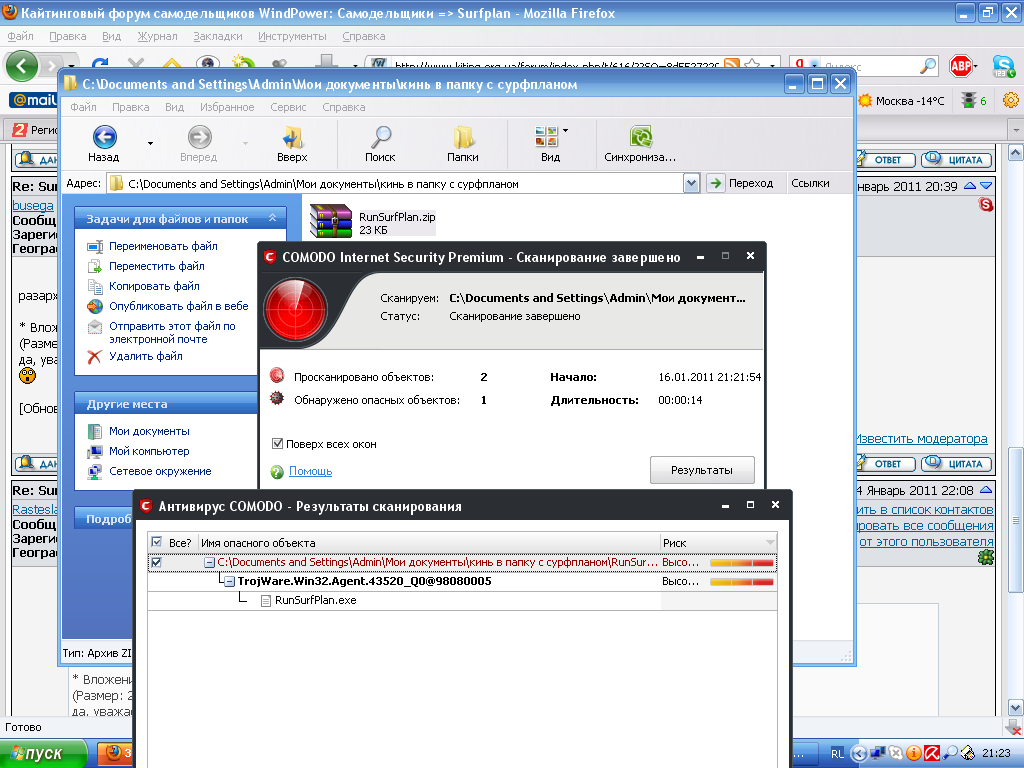Viewport: 1024px width, 768px height.
Task: Click the Результаты button in COMODO
Action: (x=701, y=470)
